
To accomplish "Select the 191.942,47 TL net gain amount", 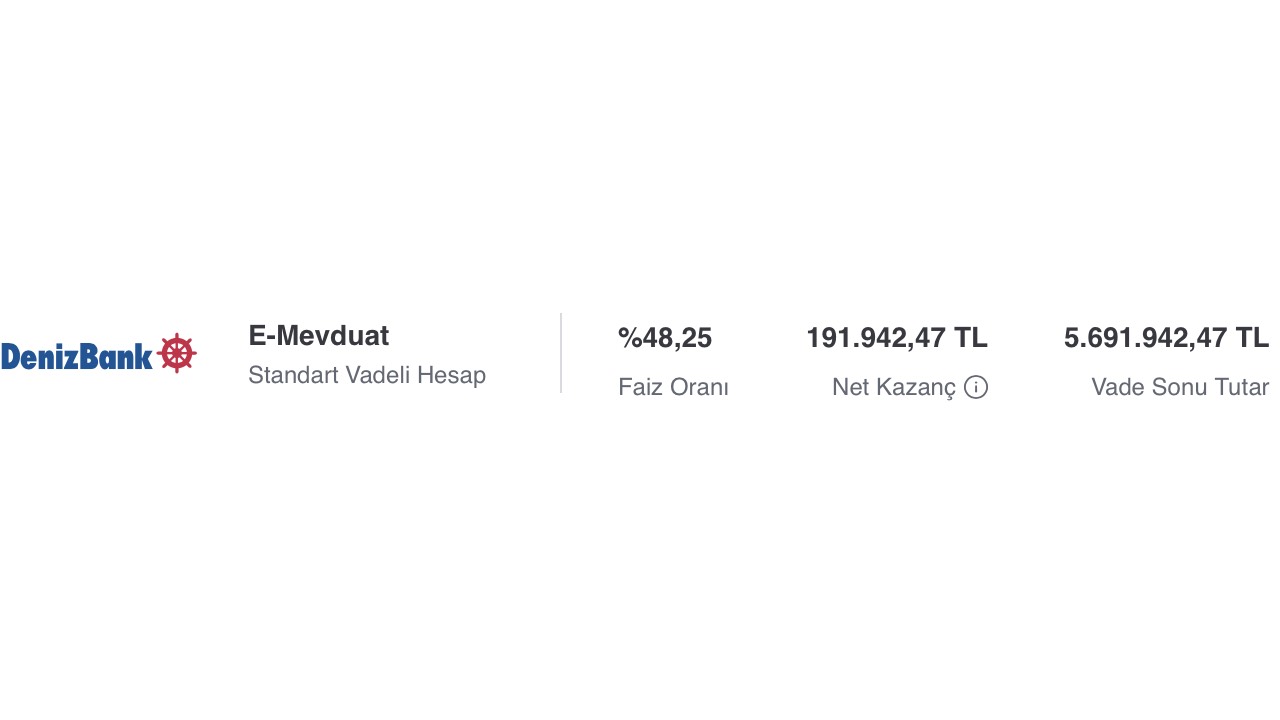I will (x=897, y=338).
